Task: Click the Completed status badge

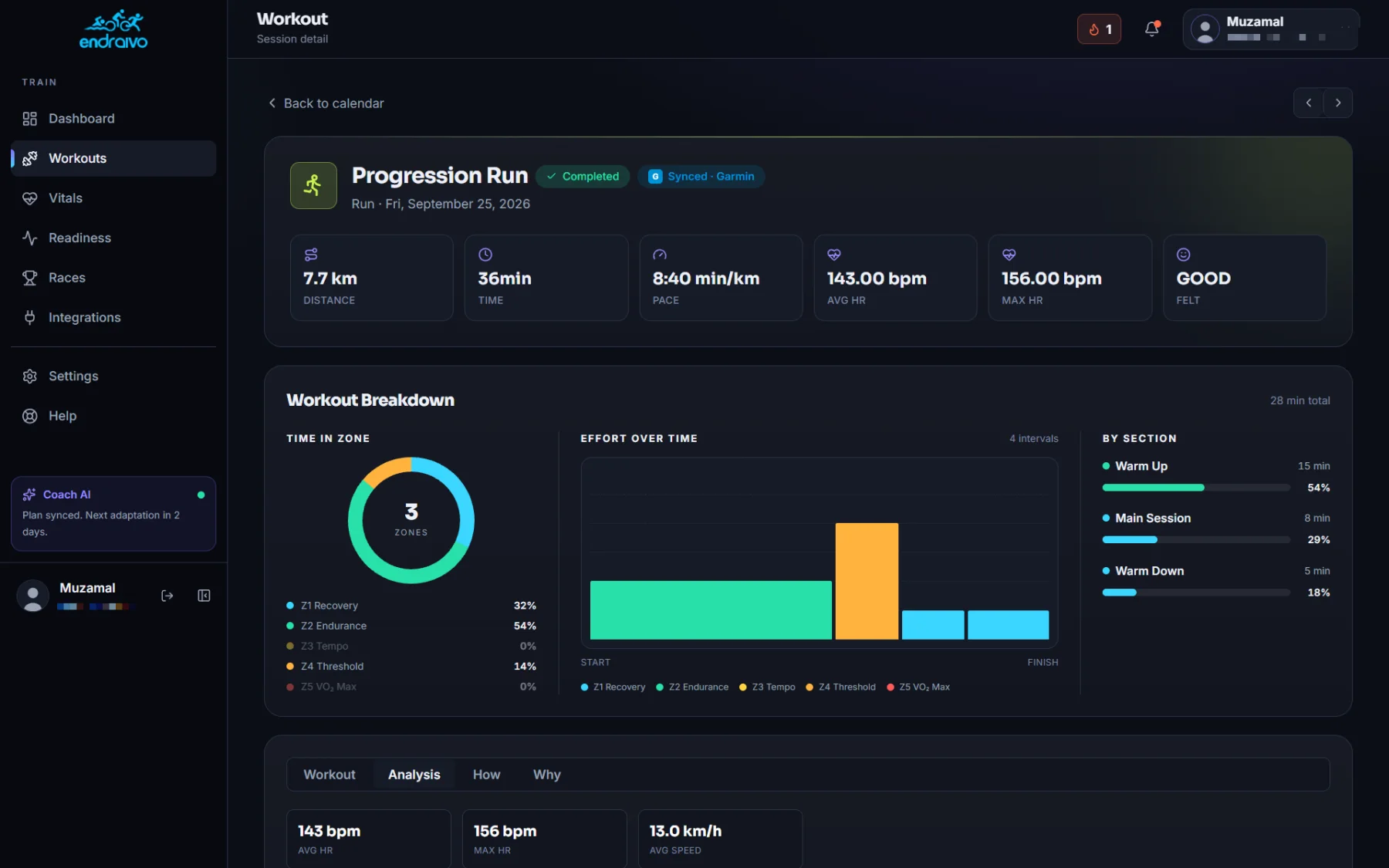Action: point(583,176)
